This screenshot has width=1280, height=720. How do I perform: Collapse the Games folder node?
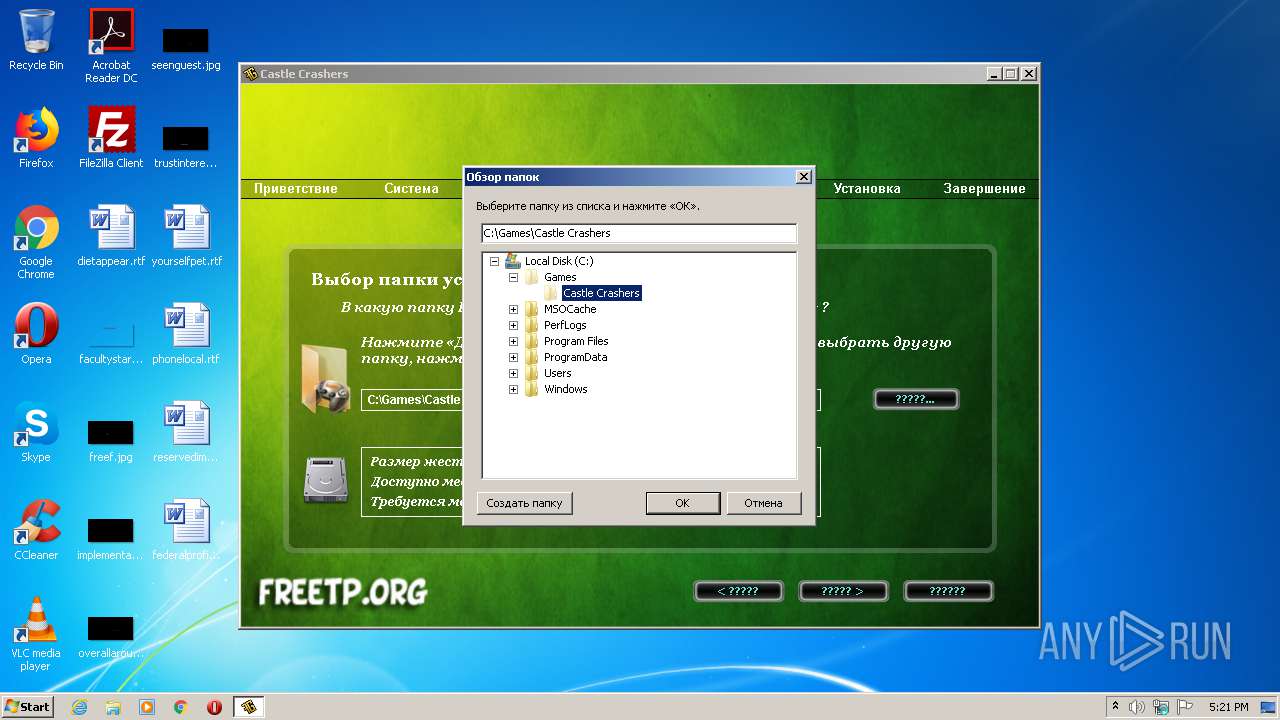(513, 277)
